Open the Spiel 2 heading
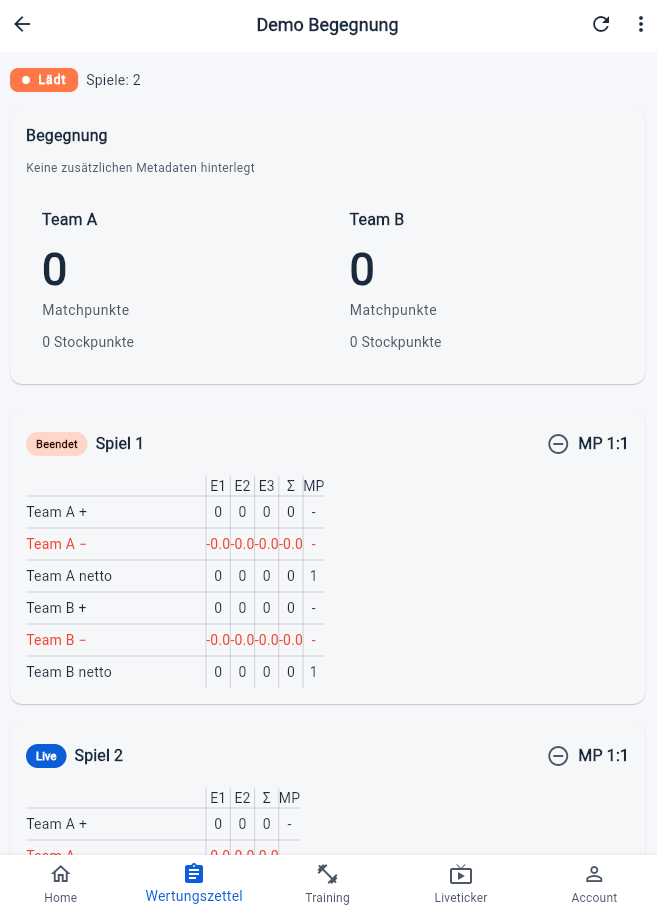Image resolution: width=657 pixels, height=909 pixels. (98, 756)
